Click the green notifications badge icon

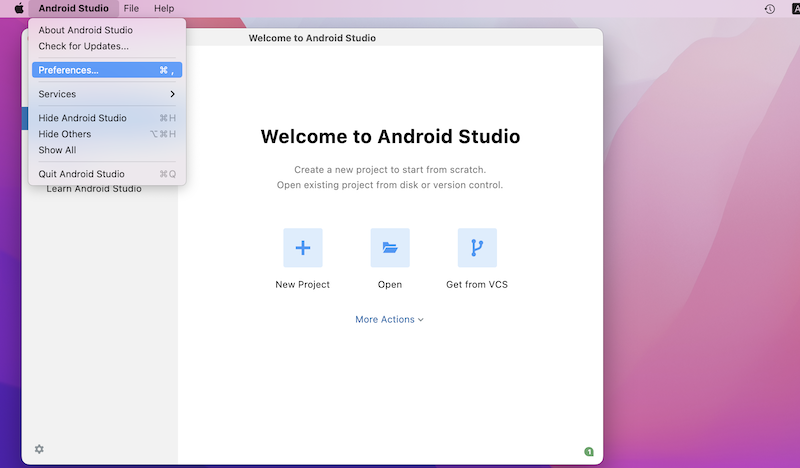pos(589,452)
